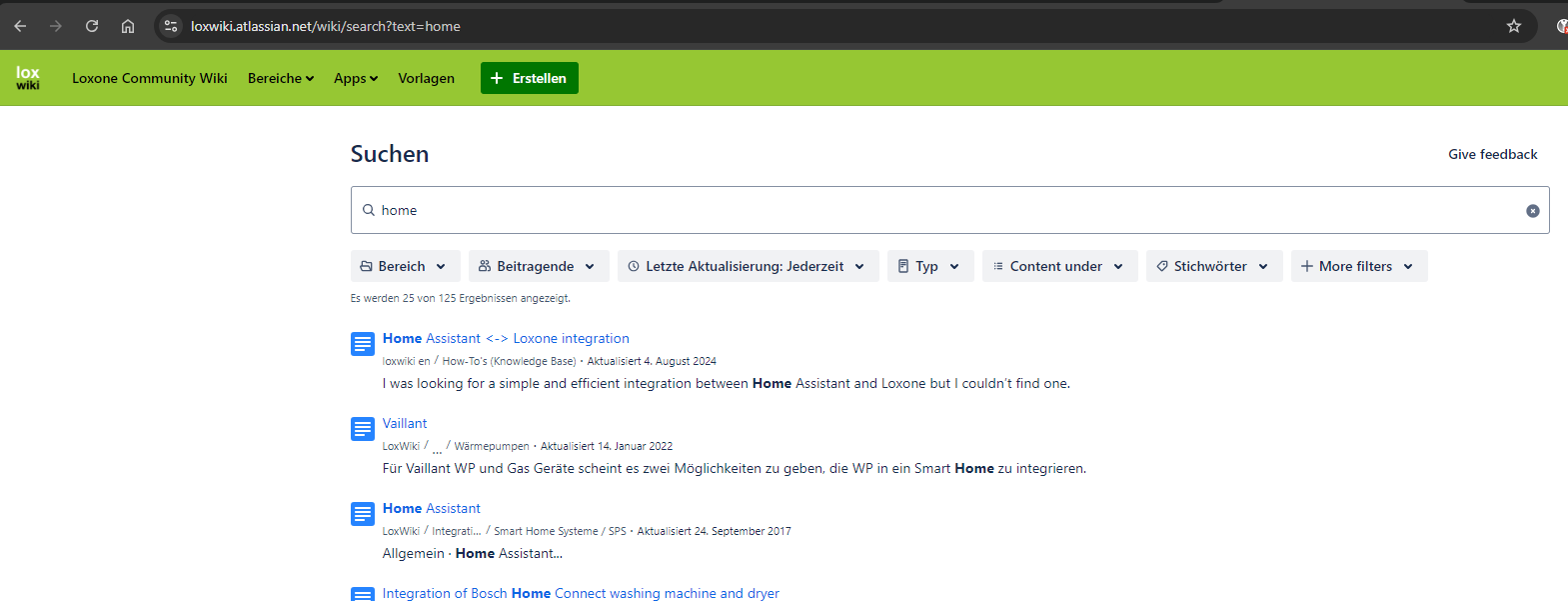This screenshot has width=1568, height=601.
Task: Bookmark this page with the star icon
Action: (1514, 26)
